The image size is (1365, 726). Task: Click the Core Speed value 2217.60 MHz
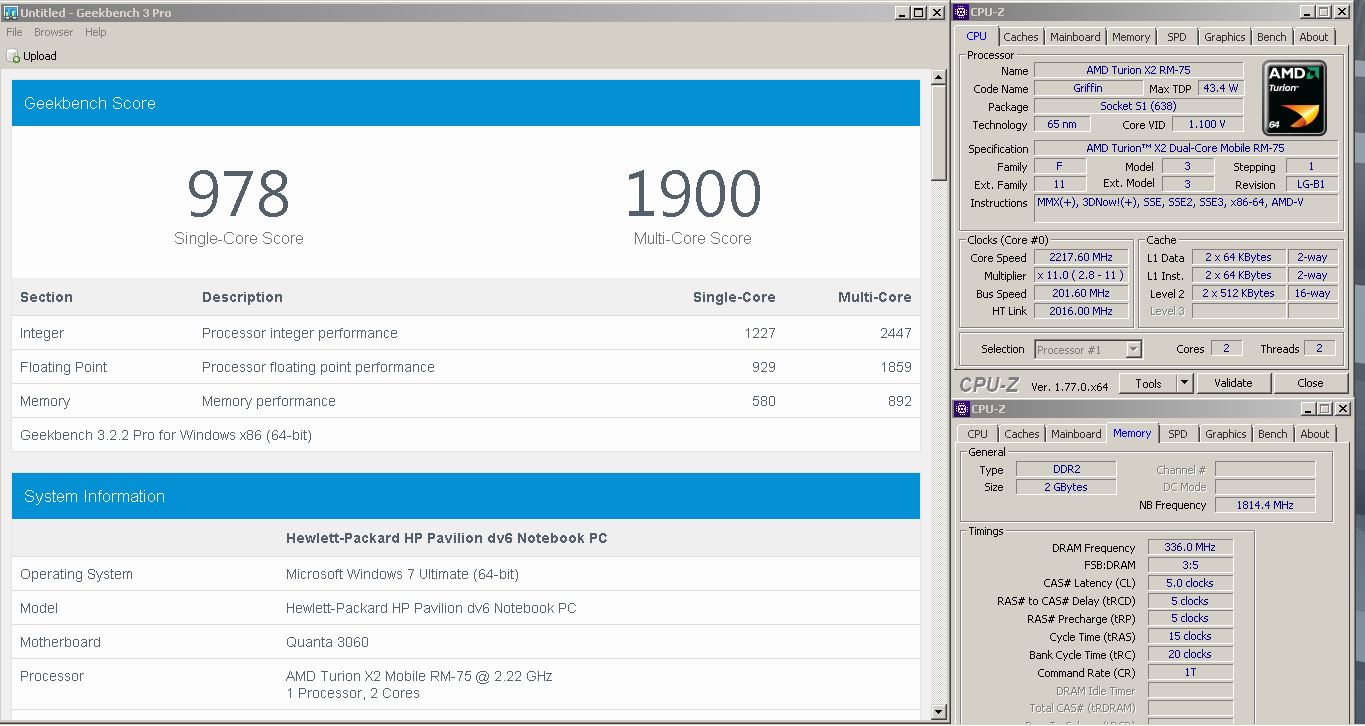pos(1081,257)
